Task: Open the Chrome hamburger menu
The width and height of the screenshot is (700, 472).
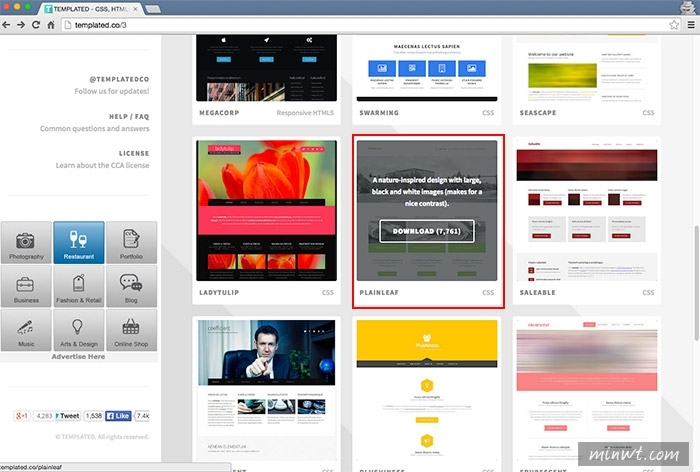Action: click(x=691, y=25)
